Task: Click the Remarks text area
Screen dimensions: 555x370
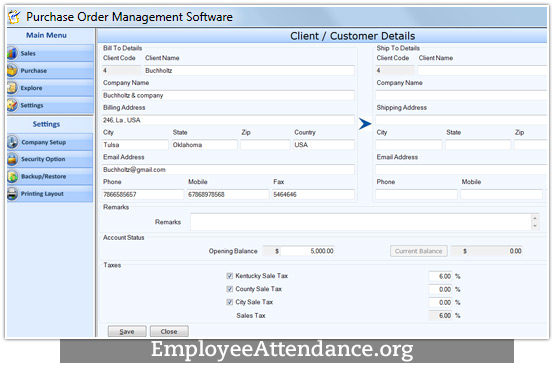Action: [361, 222]
